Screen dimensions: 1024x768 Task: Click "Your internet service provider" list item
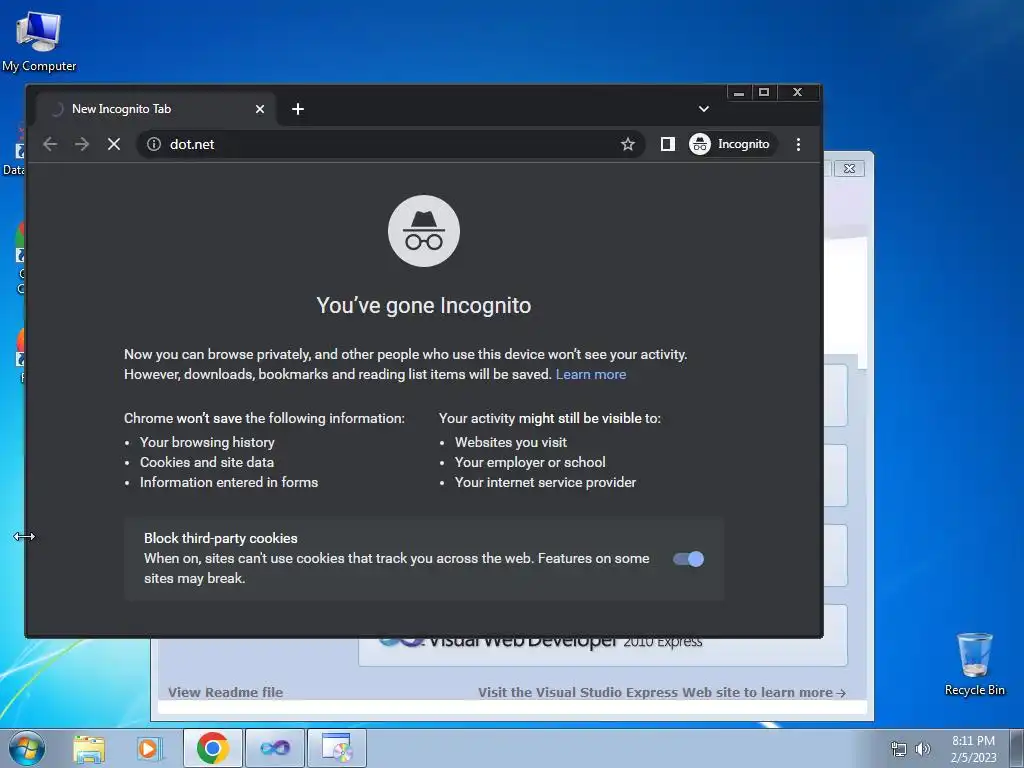(x=545, y=483)
